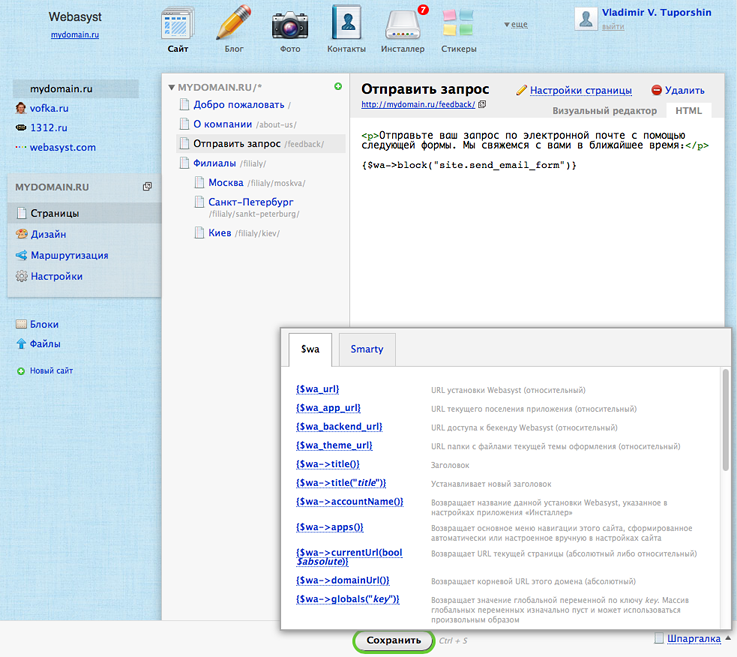Image resolution: width=737 pixels, height=657 pixels.
Task: Open the Инсталлер drive icon
Action: pos(402,25)
